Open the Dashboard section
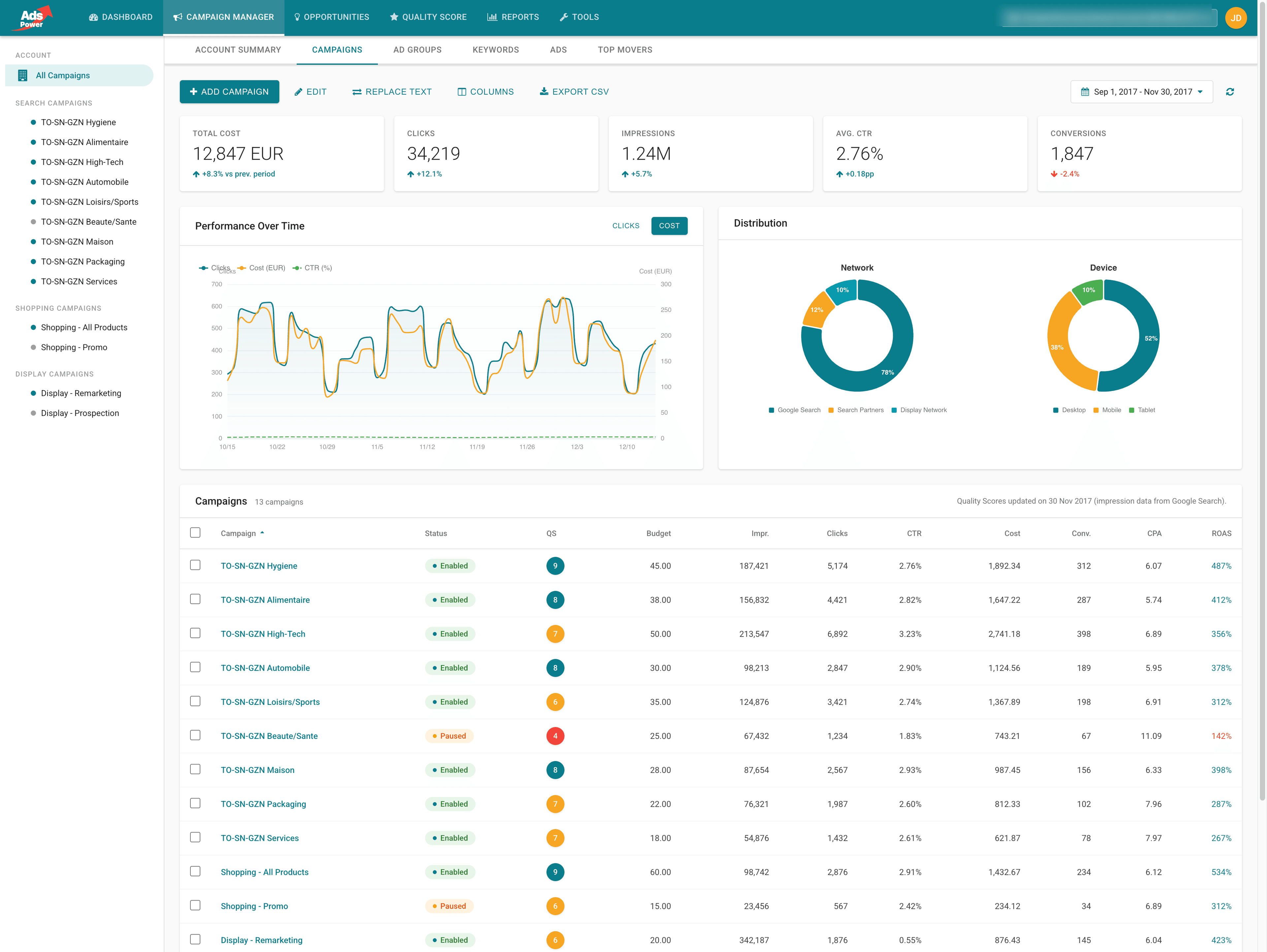Image resolution: width=1267 pixels, height=952 pixels. pyautogui.click(x=120, y=16)
